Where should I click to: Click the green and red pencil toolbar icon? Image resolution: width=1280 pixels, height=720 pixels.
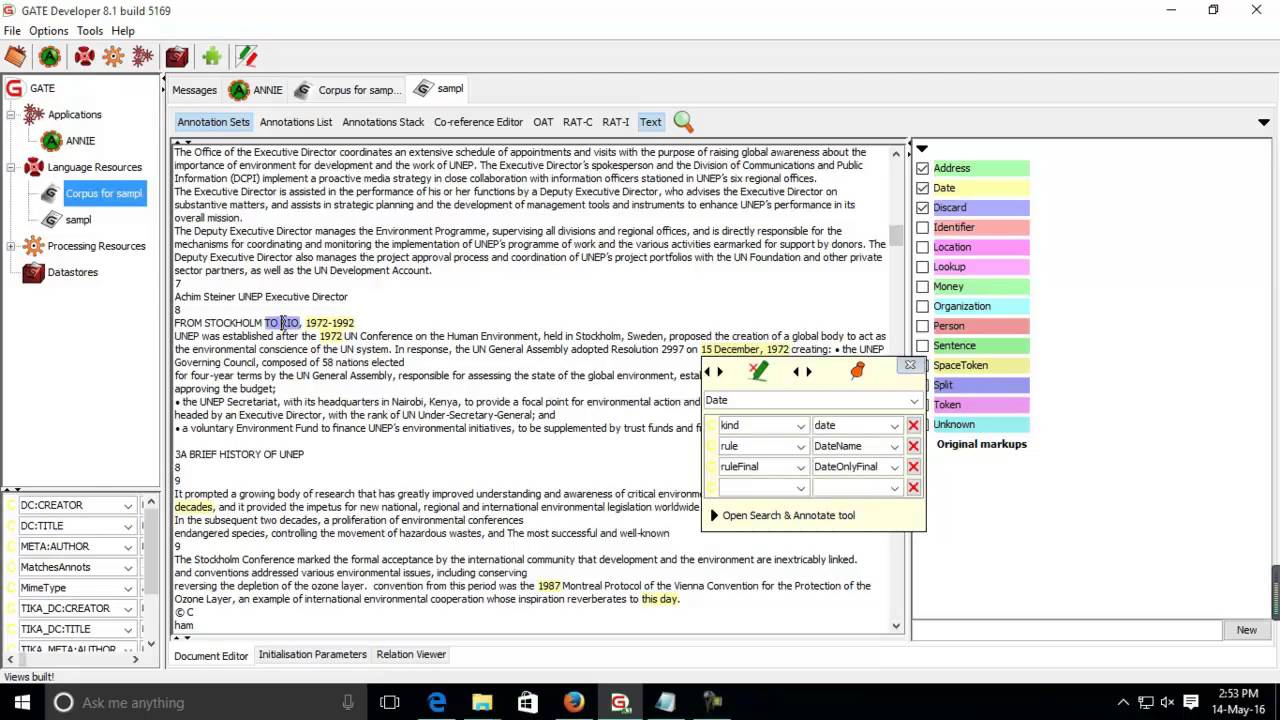(x=246, y=56)
